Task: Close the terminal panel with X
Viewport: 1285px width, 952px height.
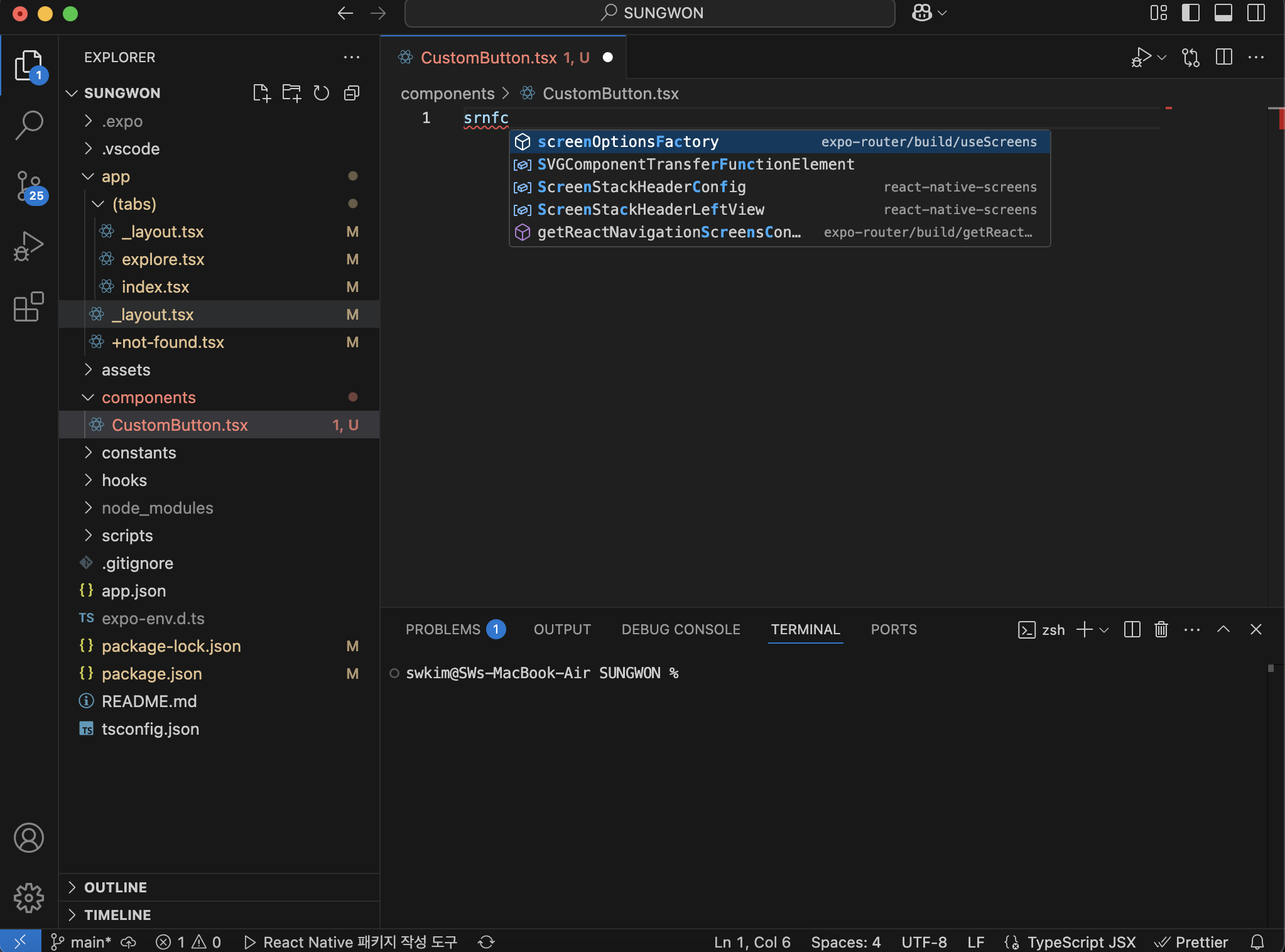Action: tap(1256, 629)
